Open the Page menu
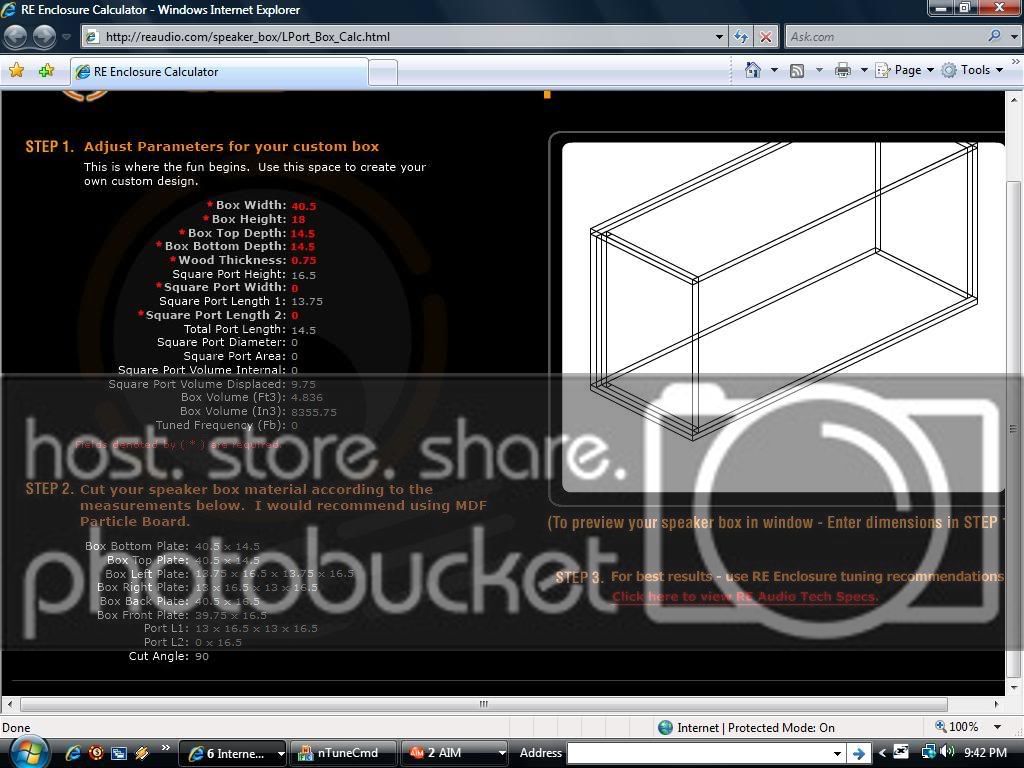The width and height of the screenshot is (1024, 768). click(x=904, y=70)
